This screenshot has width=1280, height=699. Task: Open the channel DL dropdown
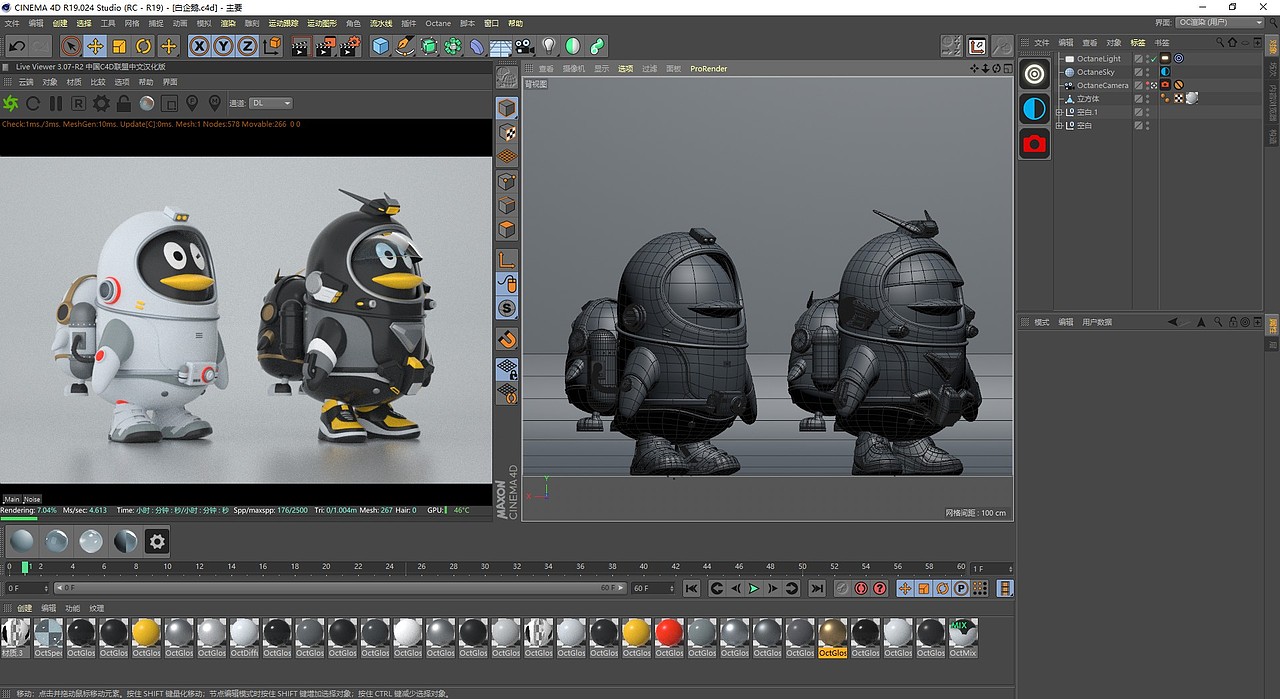pos(271,103)
